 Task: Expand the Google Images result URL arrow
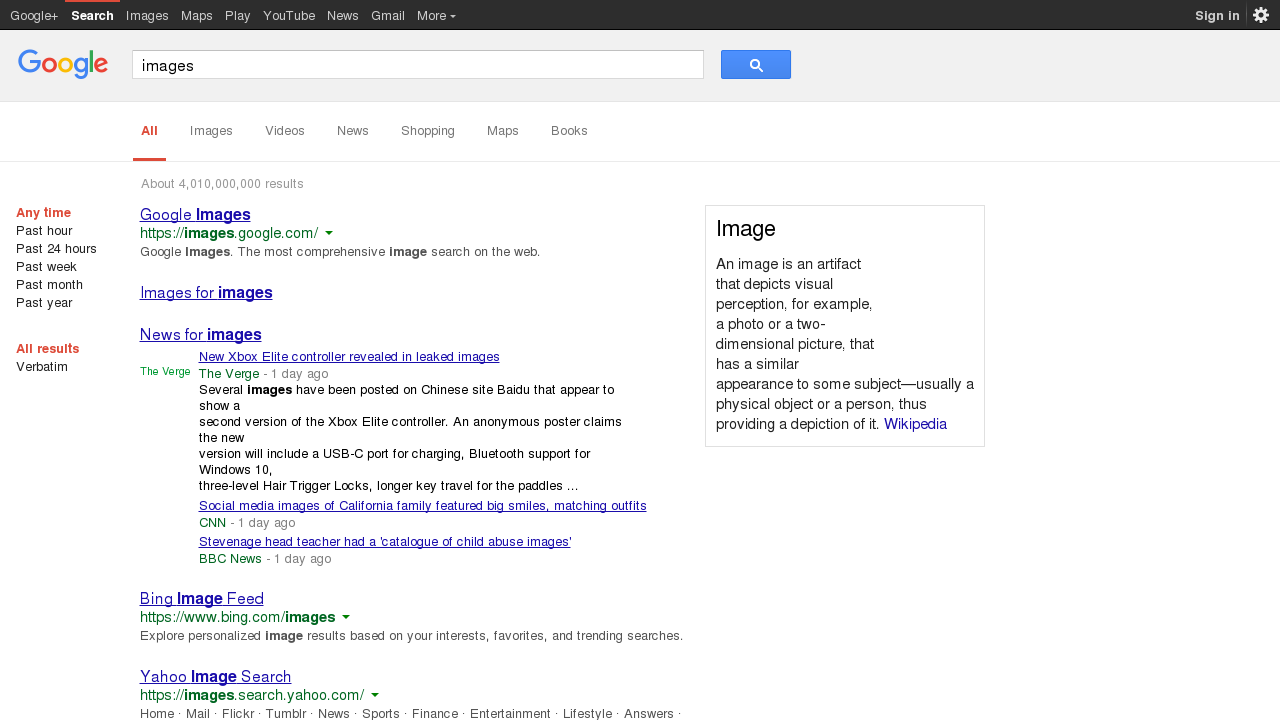click(329, 234)
